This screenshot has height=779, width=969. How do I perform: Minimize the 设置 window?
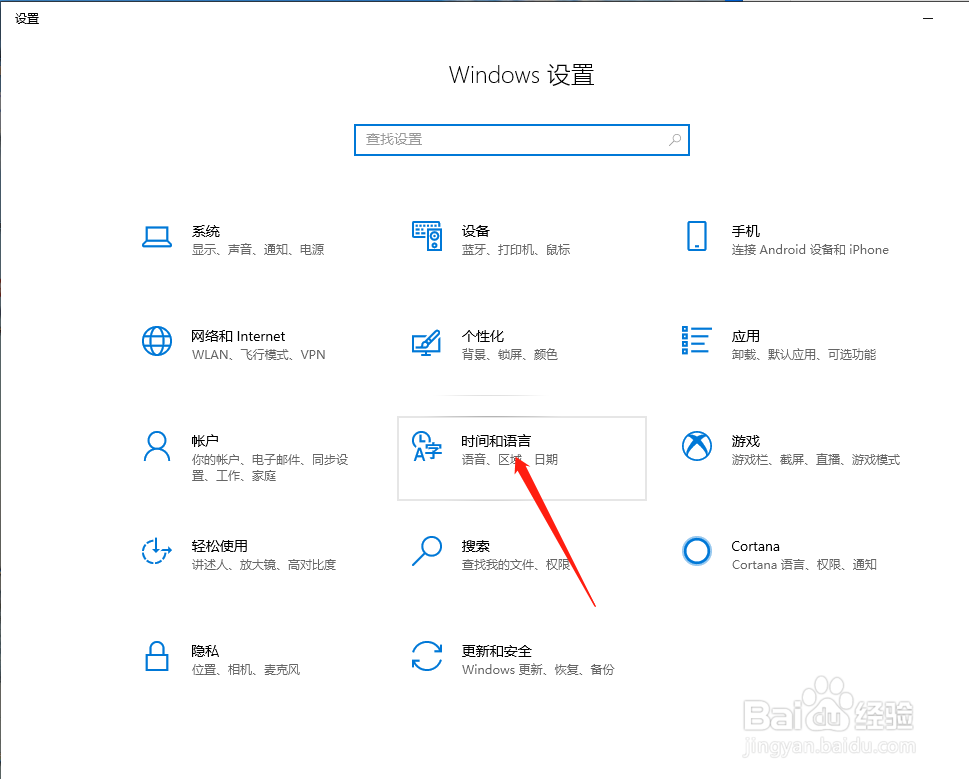pos(928,19)
